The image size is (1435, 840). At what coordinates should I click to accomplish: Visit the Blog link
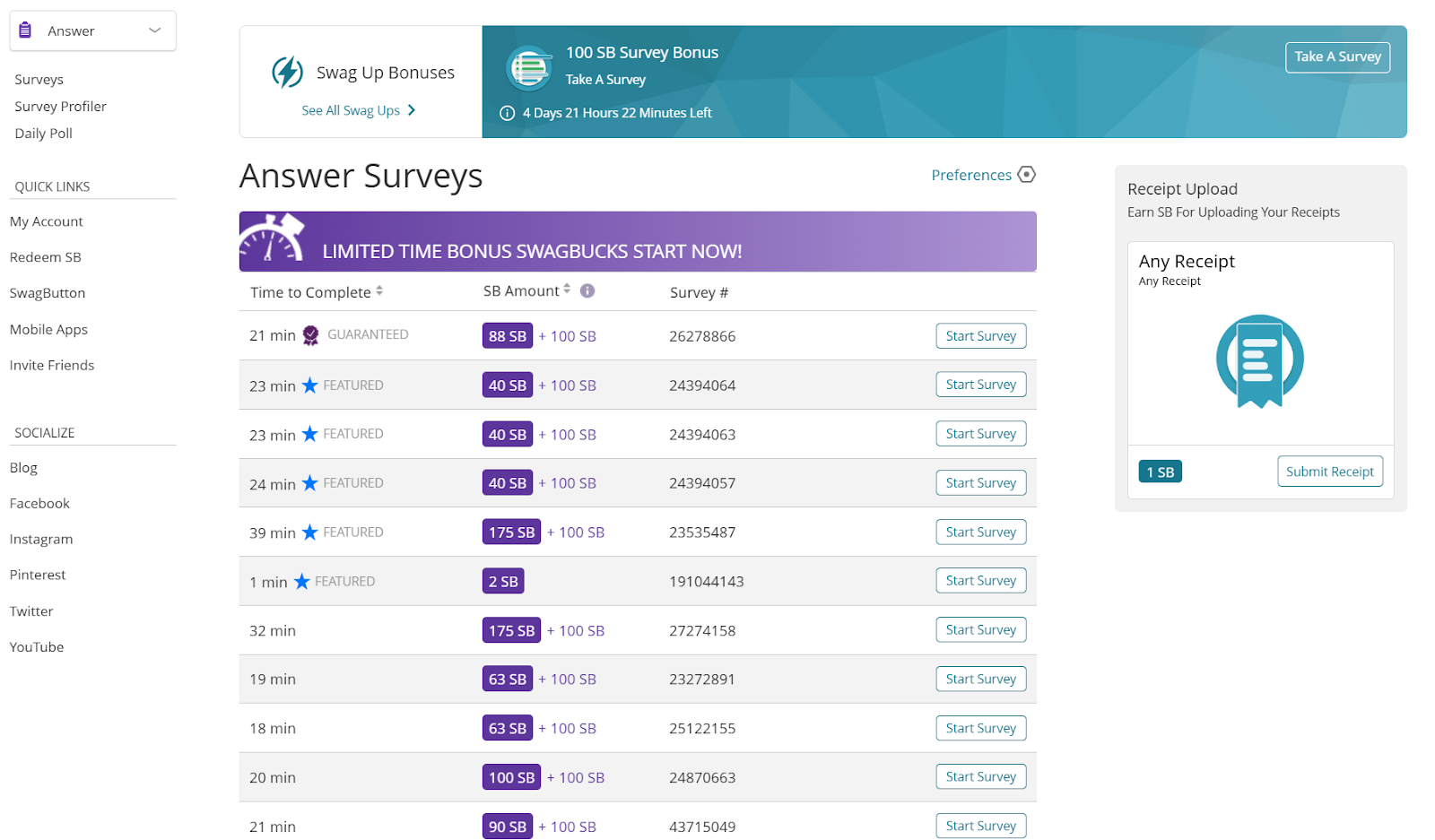23,468
